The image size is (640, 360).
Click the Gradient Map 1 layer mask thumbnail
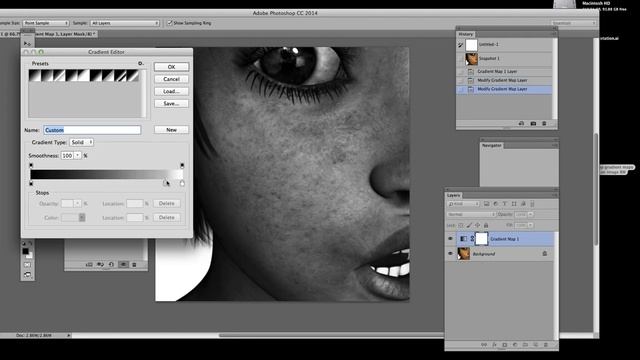[x=482, y=239]
